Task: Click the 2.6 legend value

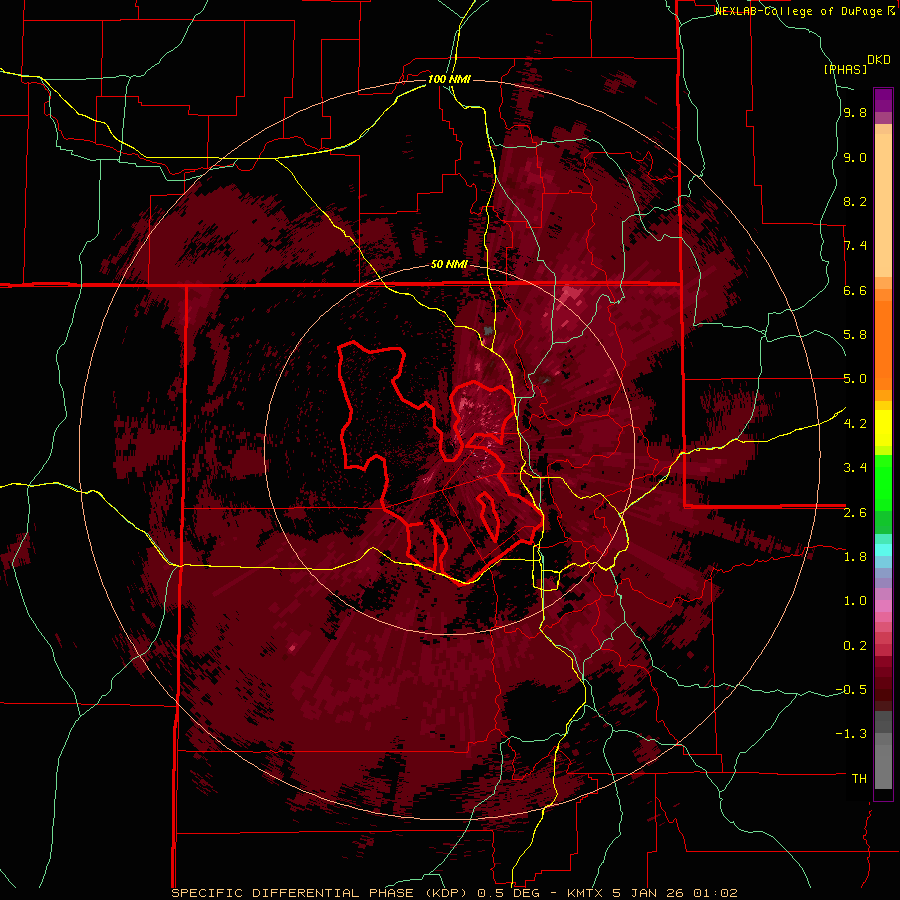Action: pyautogui.click(x=855, y=513)
